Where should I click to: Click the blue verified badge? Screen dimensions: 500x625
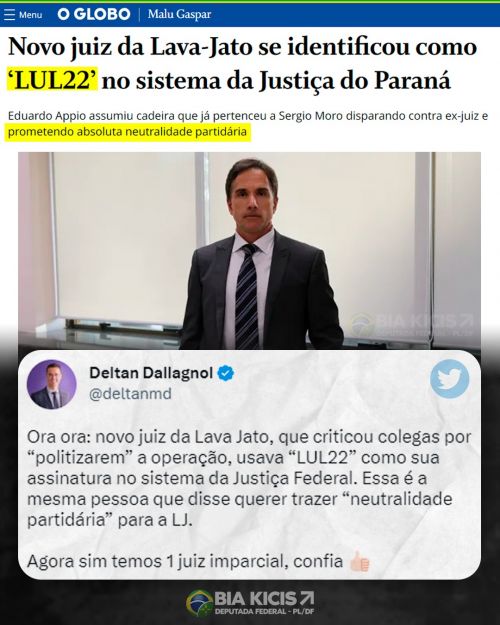point(226,373)
